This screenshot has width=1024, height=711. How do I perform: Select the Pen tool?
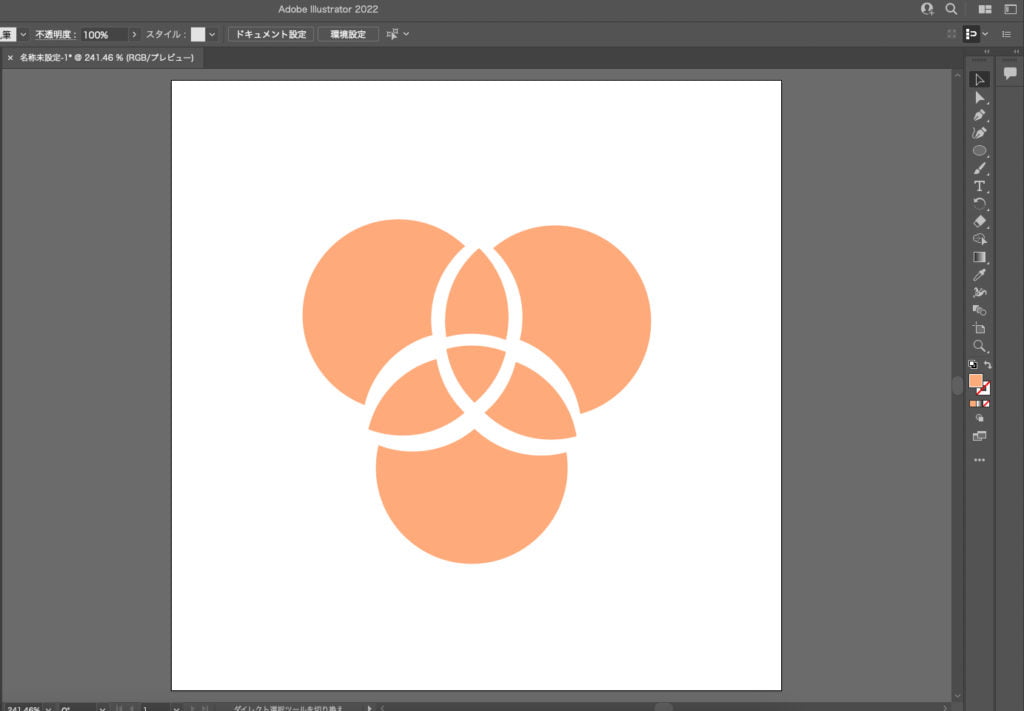[979, 115]
